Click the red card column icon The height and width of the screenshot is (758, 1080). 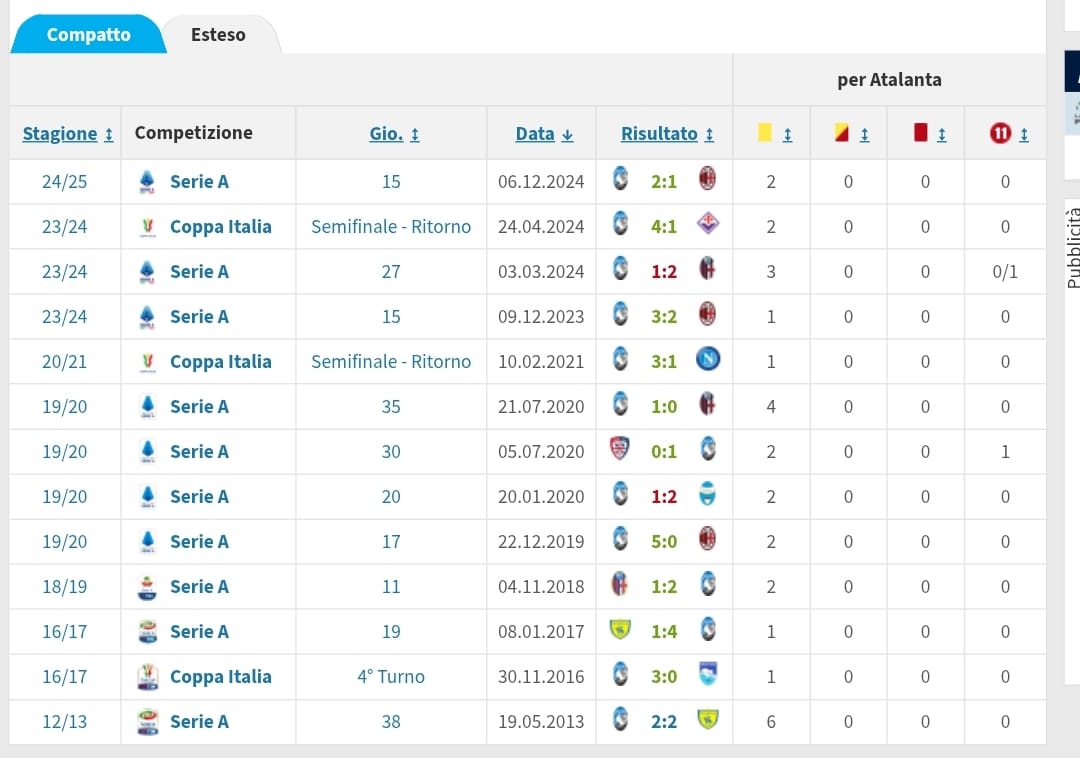point(921,133)
